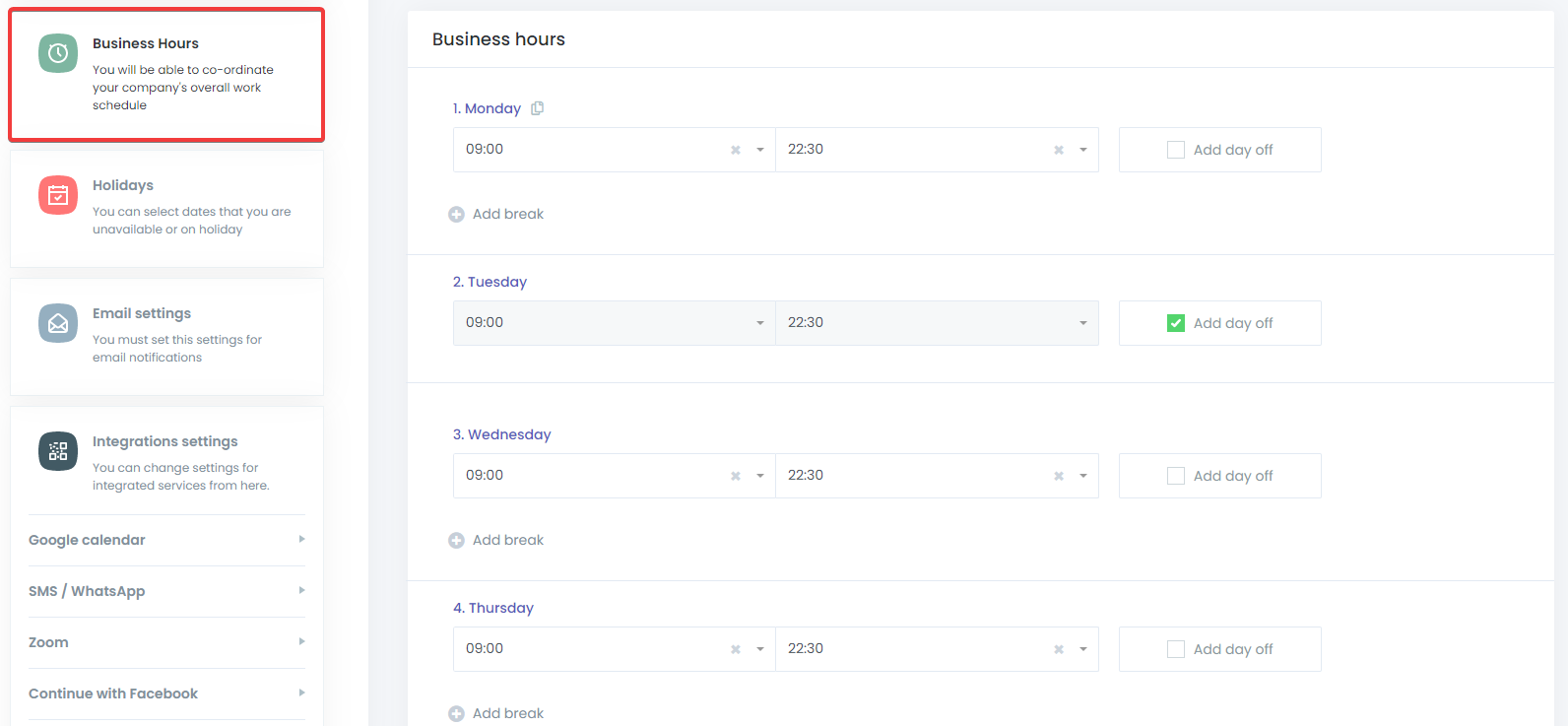Click the copy icon next to Monday

537,108
